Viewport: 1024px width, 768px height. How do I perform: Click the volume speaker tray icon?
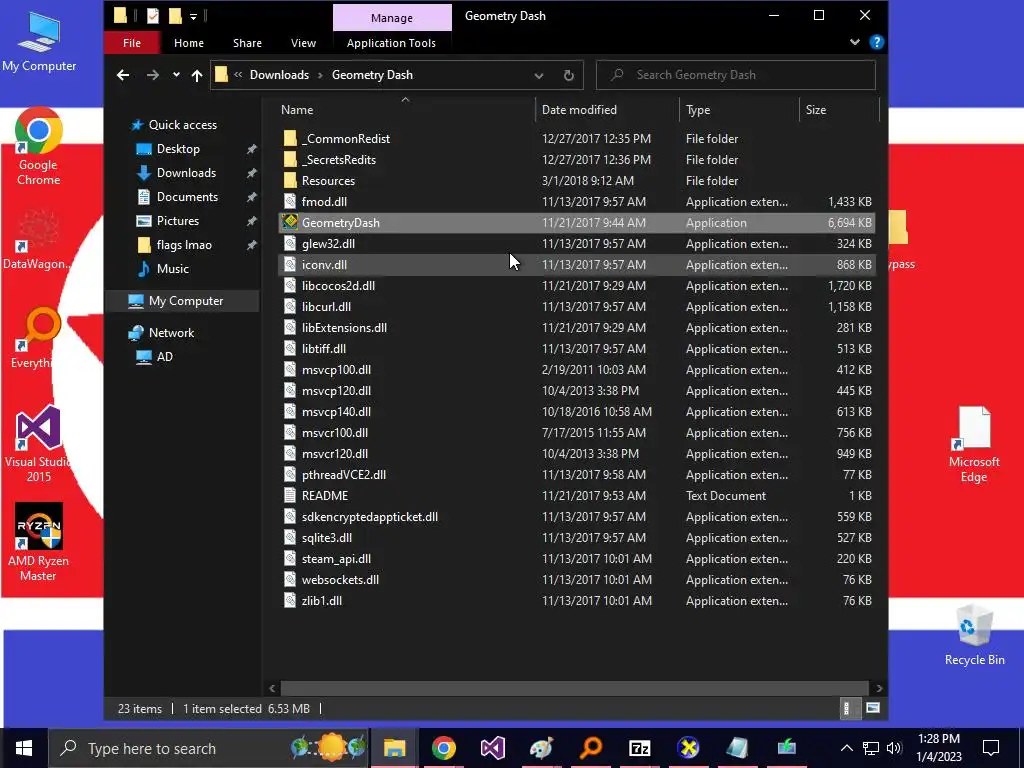coord(894,748)
